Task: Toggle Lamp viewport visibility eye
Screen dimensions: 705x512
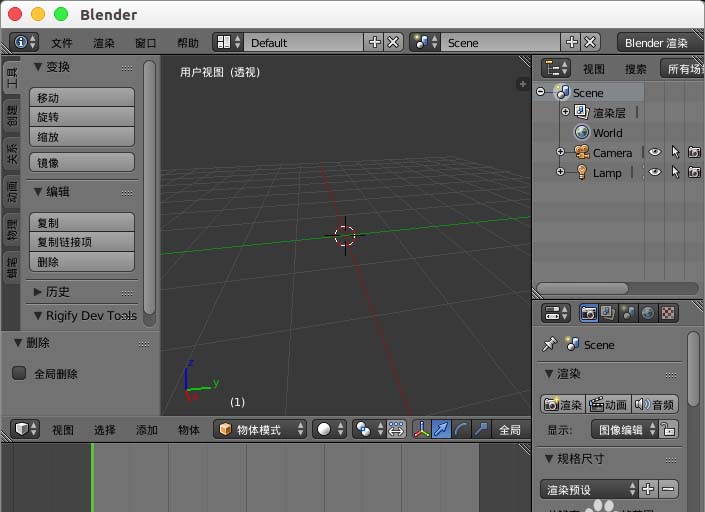Action: click(x=655, y=172)
